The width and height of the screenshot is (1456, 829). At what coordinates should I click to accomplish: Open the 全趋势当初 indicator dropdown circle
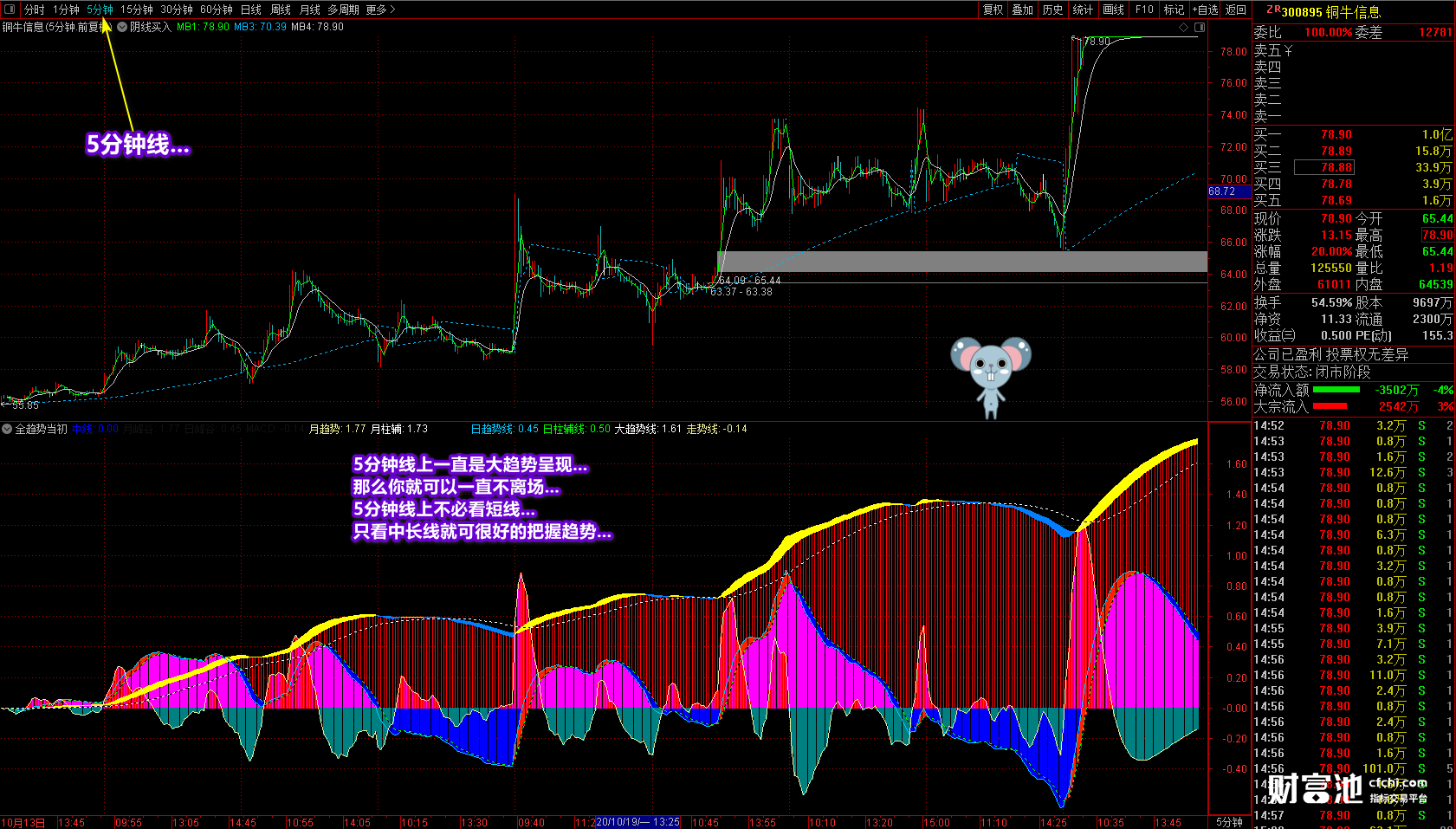[7, 429]
